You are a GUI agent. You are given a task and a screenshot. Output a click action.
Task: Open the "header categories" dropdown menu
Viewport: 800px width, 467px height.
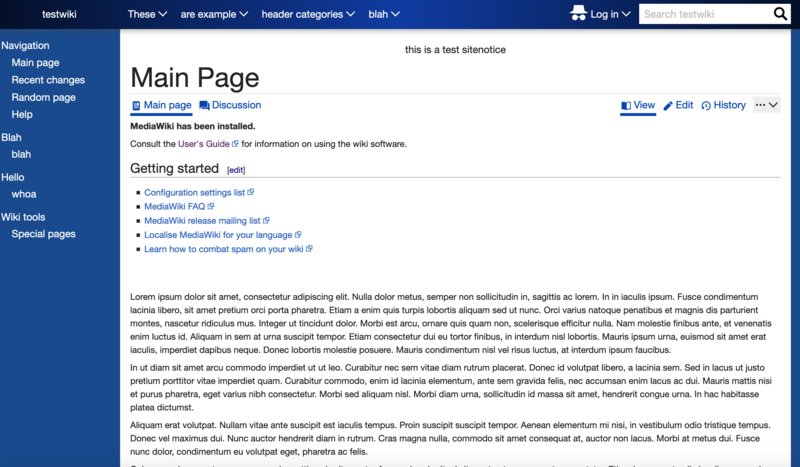tap(308, 14)
